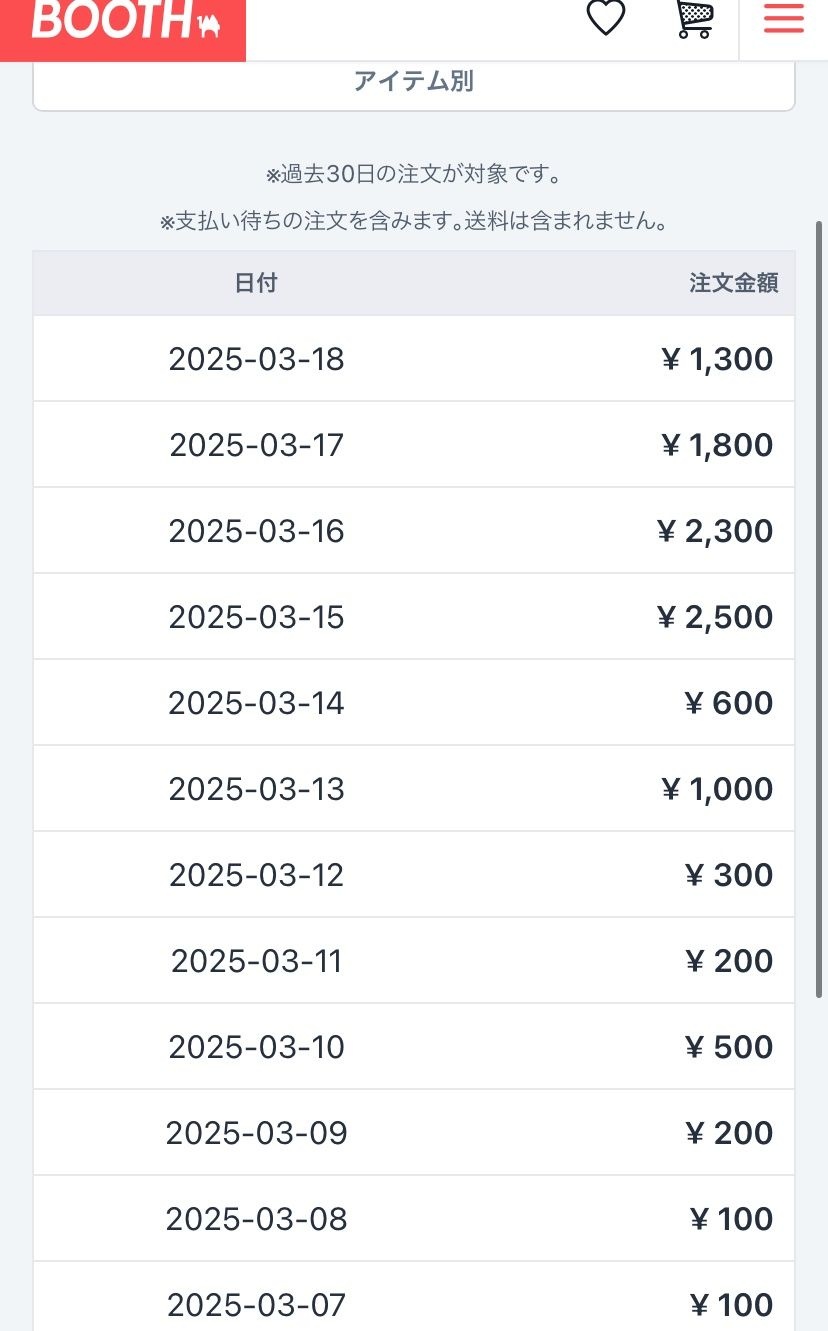Click the 注文金額 column header
The height and width of the screenshot is (1331, 828).
tap(733, 283)
